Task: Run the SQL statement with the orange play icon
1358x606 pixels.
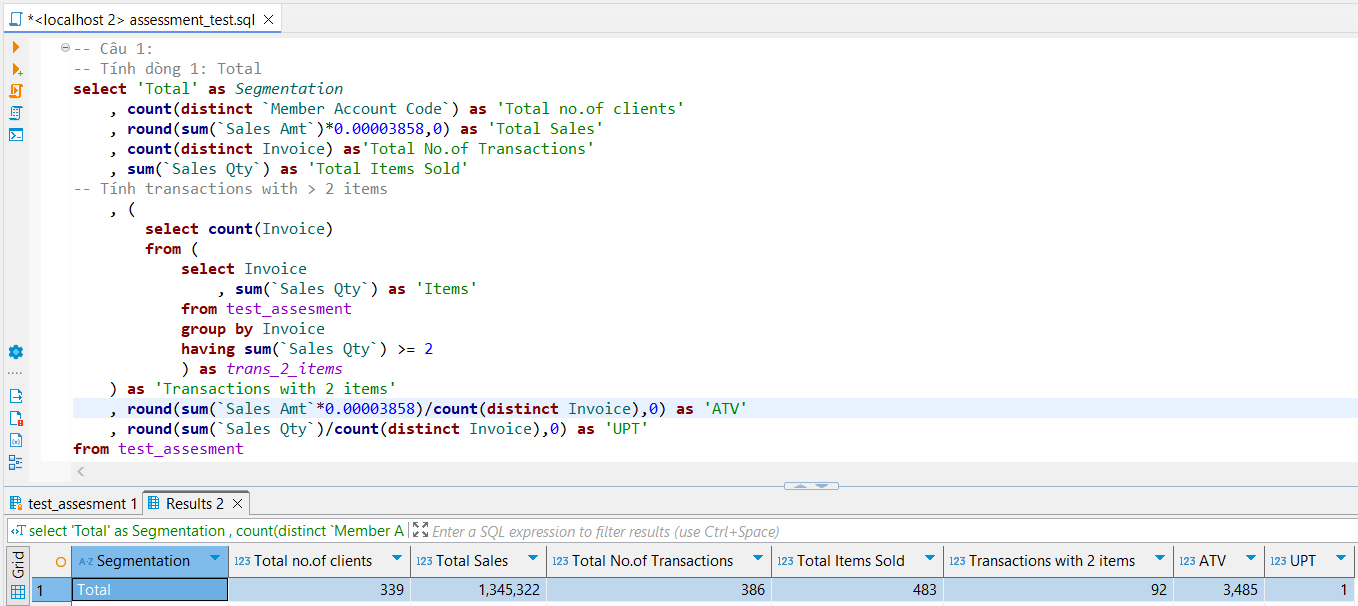Action: point(16,47)
